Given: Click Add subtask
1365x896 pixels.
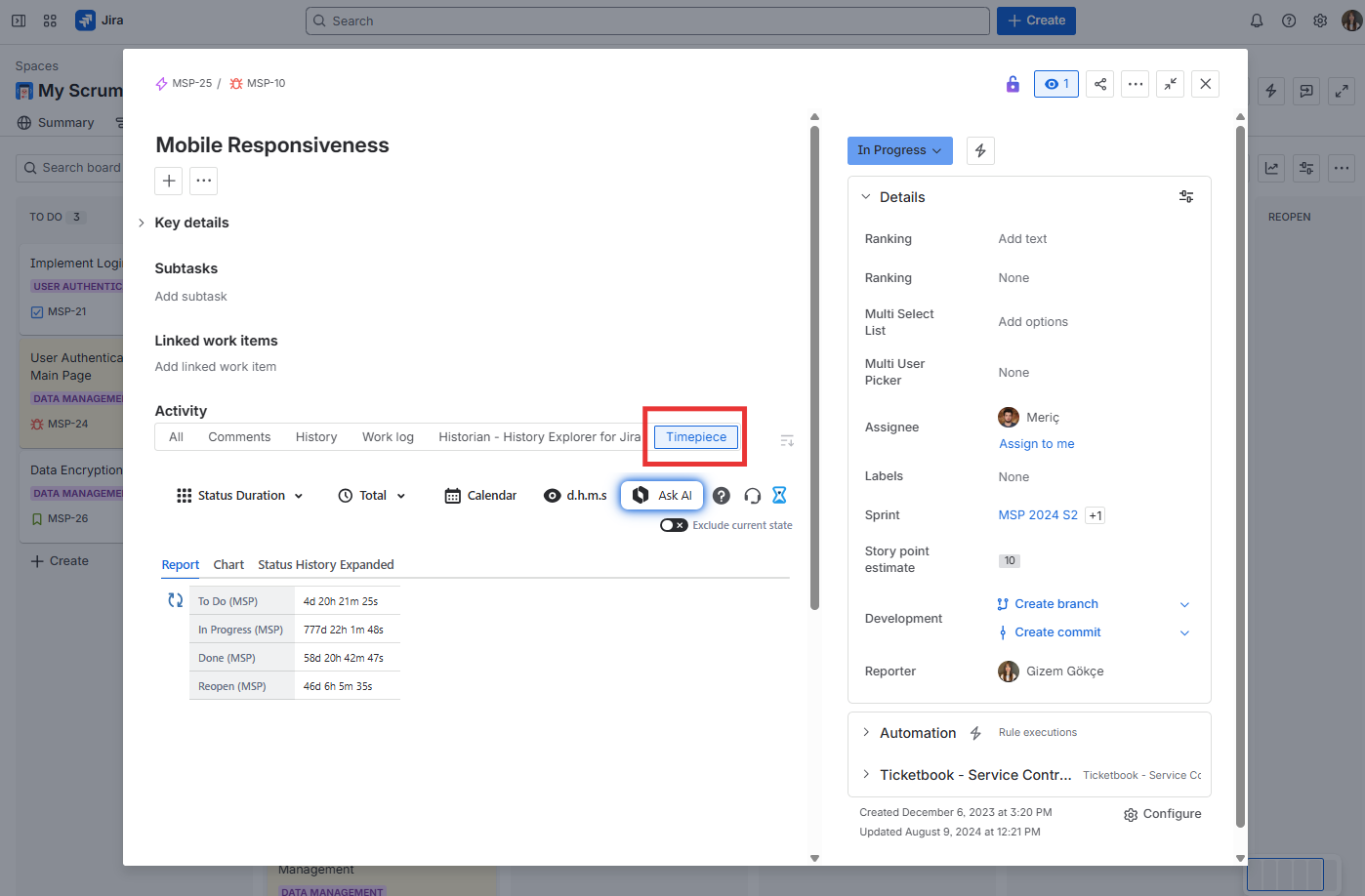Looking at the screenshot, I should click(190, 297).
